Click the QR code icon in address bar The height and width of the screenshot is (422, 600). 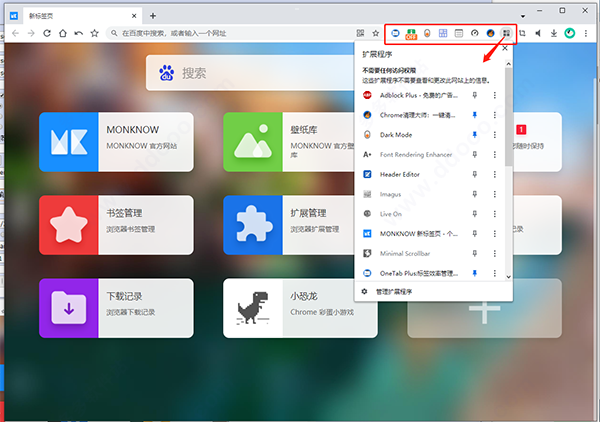coord(360,33)
